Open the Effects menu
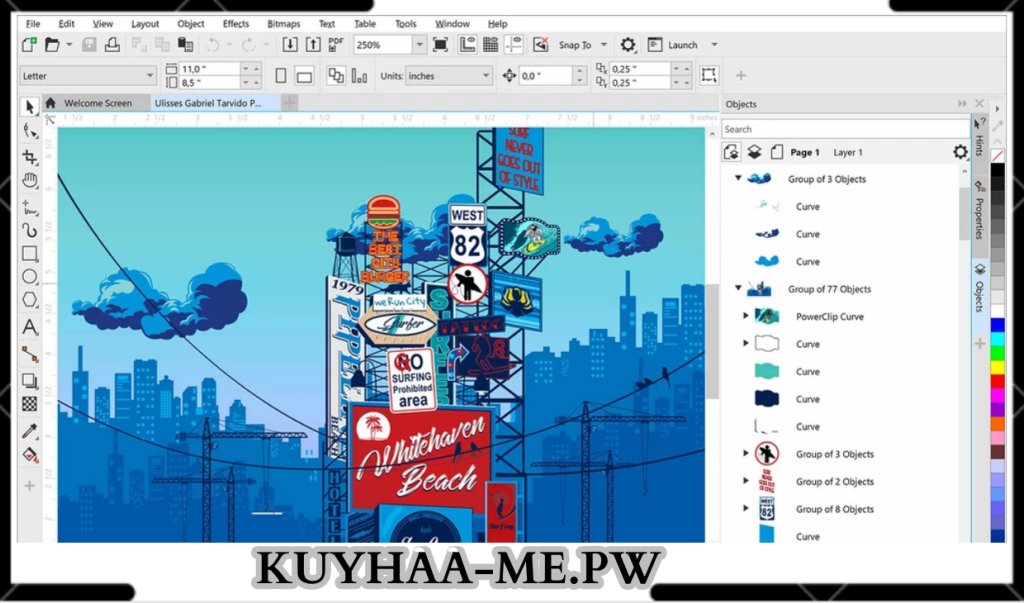 (236, 24)
